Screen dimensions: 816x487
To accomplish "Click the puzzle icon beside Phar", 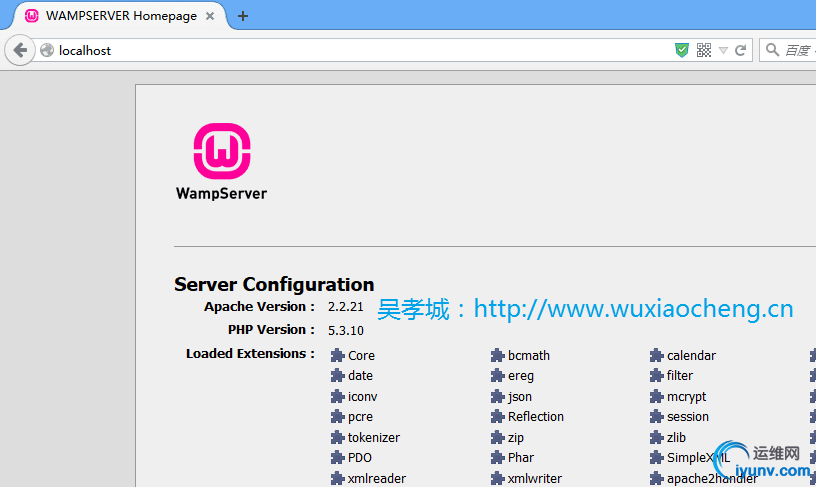I will pyautogui.click(x=498, y=458).
